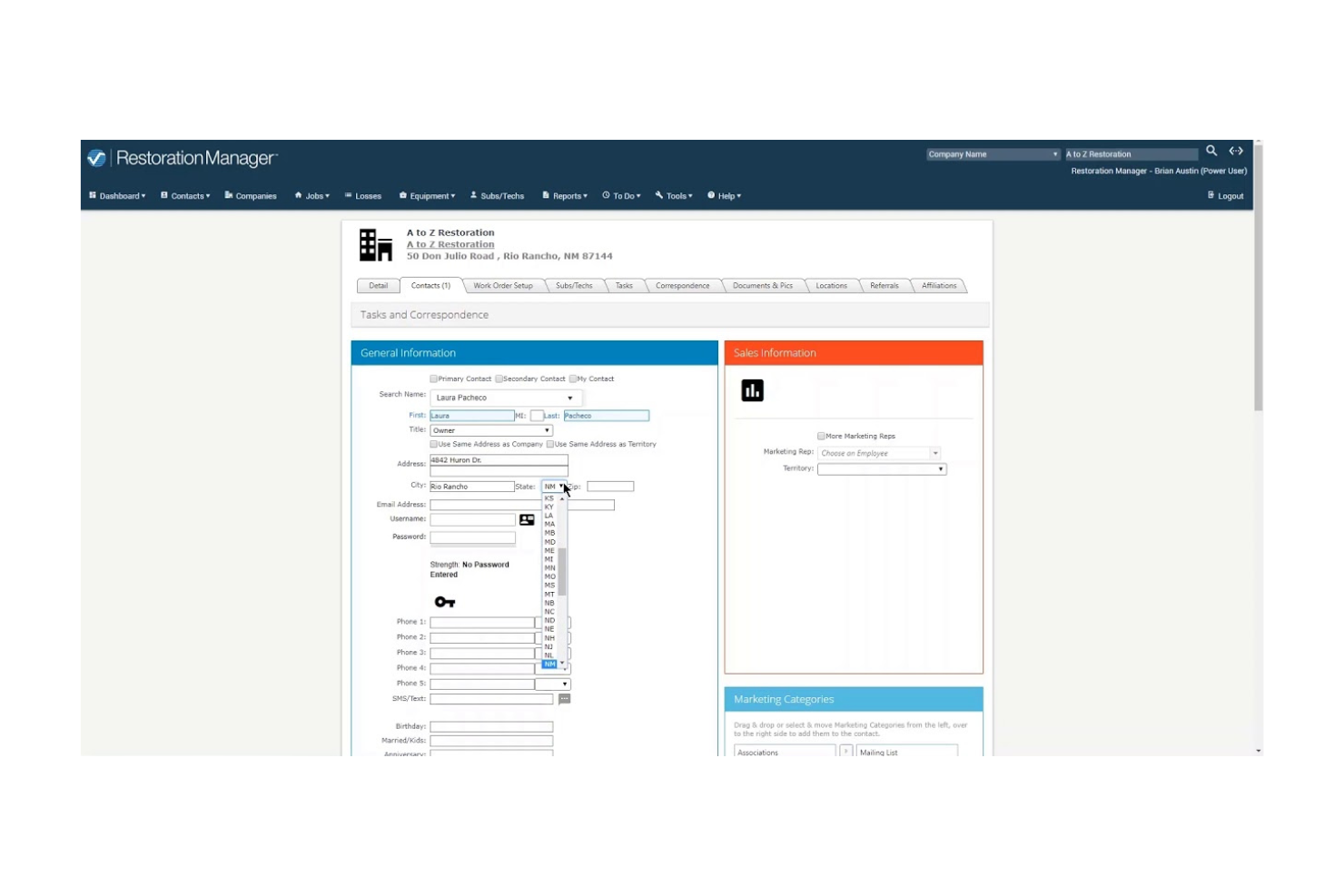Image resolution: width=1344 pixels, height=896 pixels.
Task: Switch to the Tasks tab
Action: [624, 286]
